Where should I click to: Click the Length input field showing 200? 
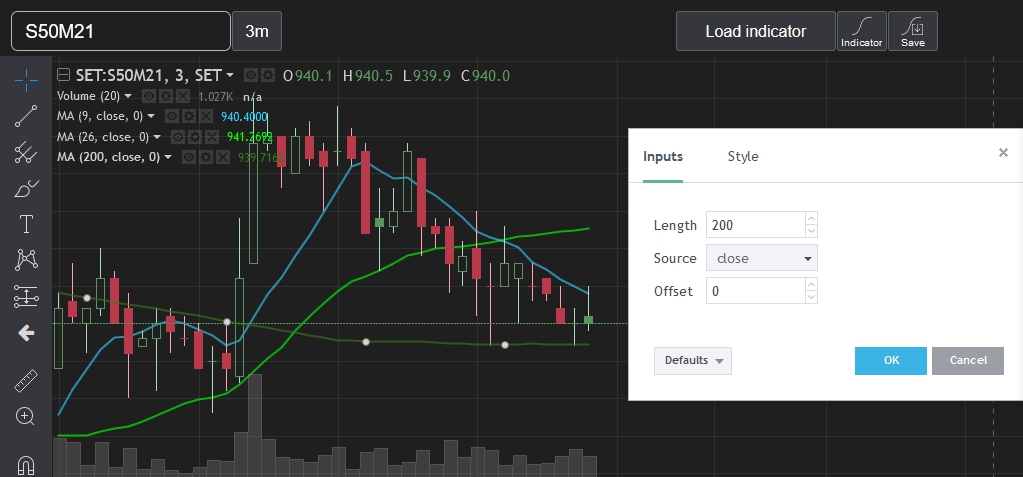(x=756, y=225)
